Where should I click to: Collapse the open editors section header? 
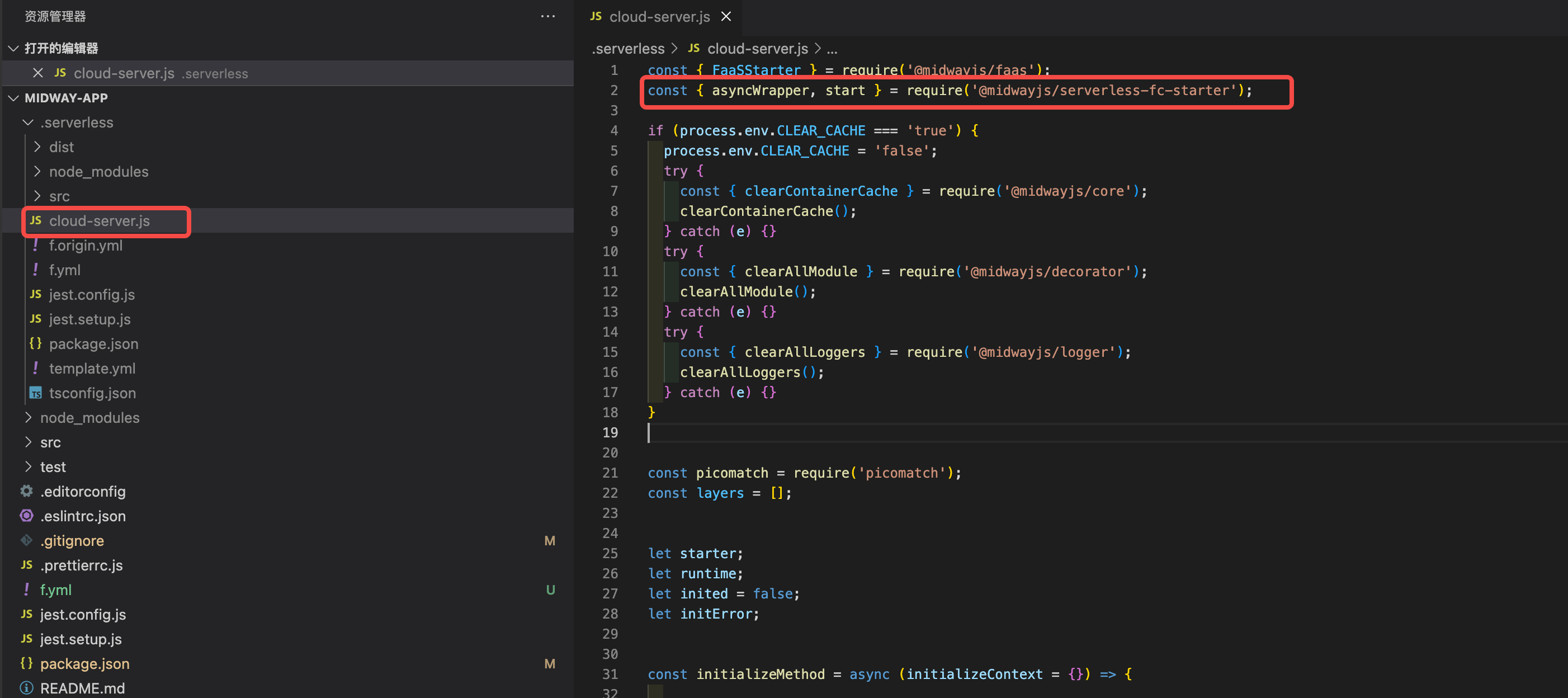13,48
